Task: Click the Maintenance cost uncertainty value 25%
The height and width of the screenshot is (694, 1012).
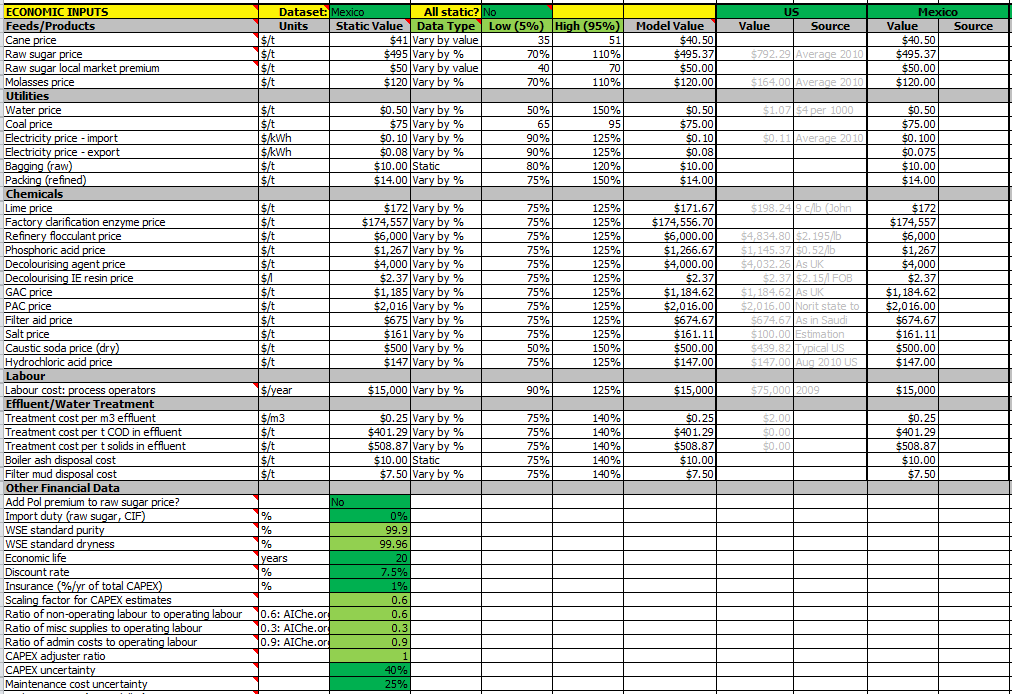Action: pos(370,684)
